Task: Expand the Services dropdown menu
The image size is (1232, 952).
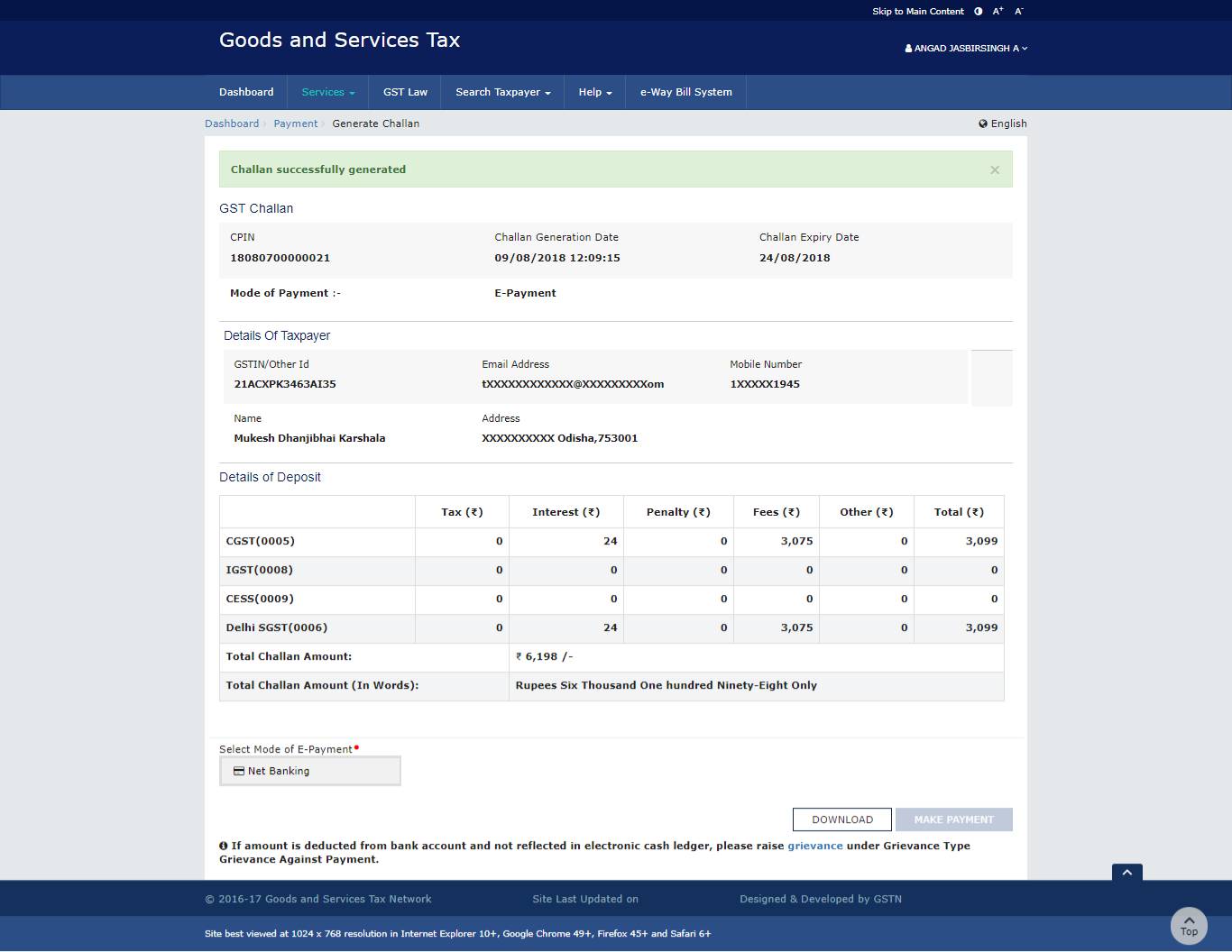Action: pyautogui.click(x=327, y=91)
